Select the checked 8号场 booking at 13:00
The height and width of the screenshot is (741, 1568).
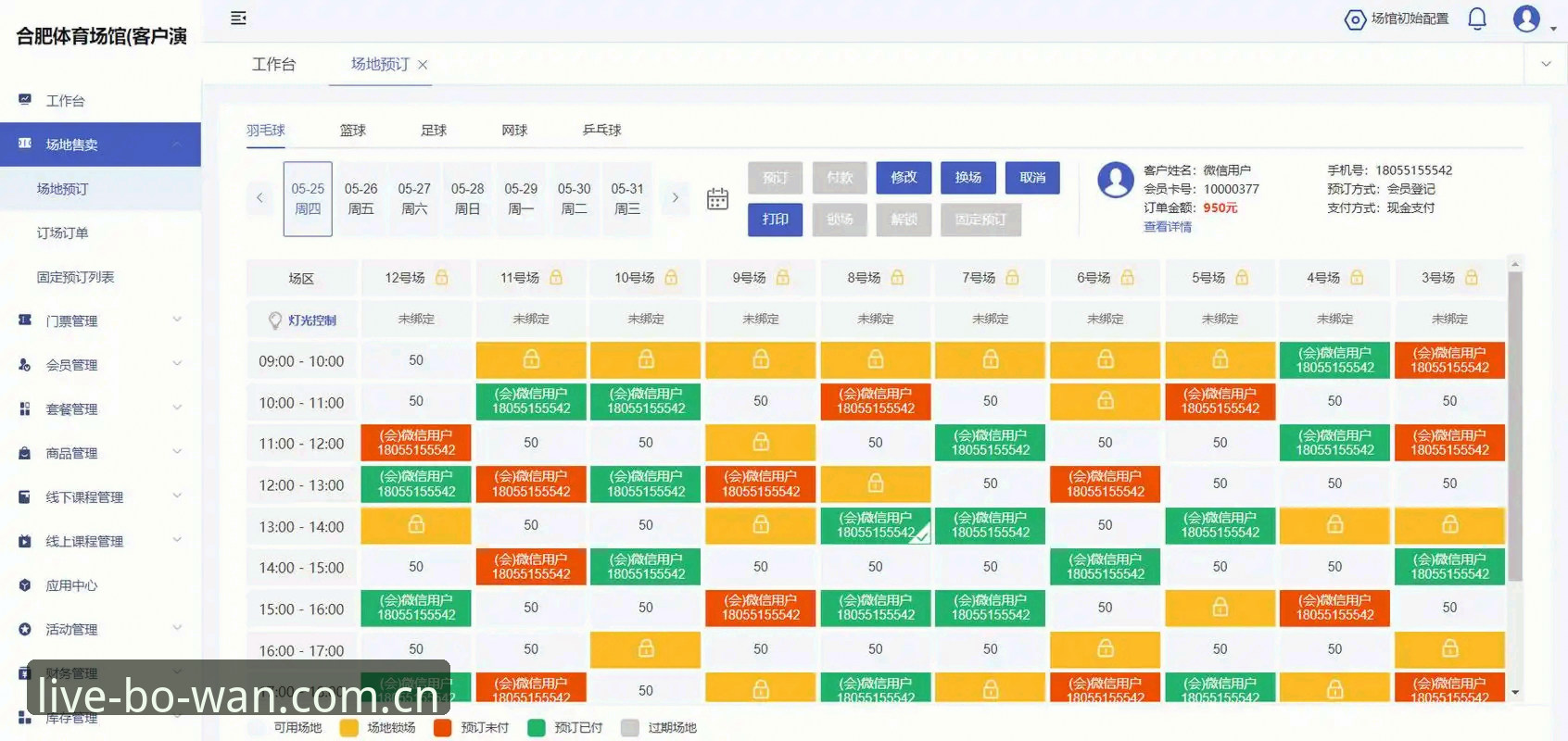click(x=876, y=525)
